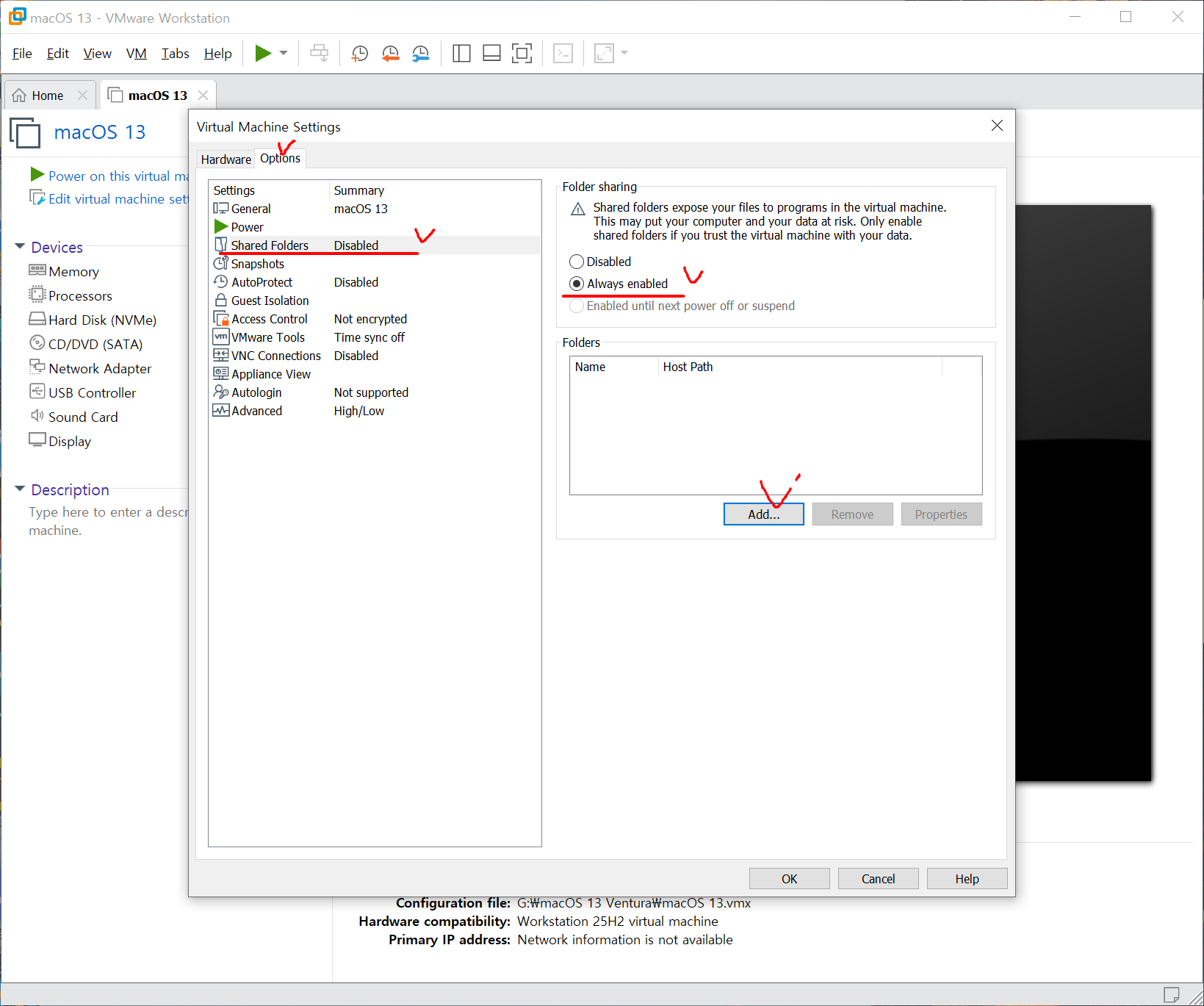1204x1006 pixels.
Task: Select the Memory device
Action: click(x=65, y=271)
